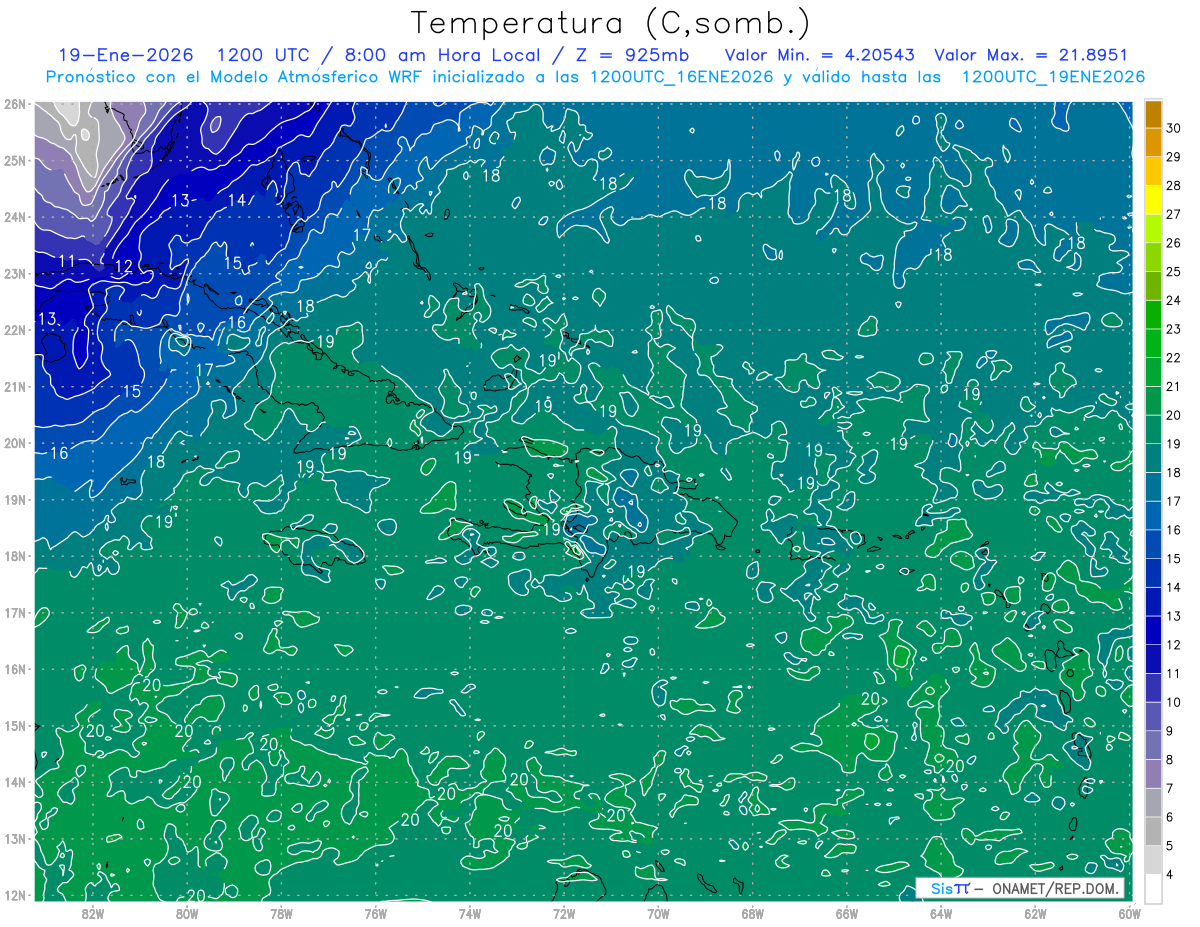The width and height of the screenshot is (1200, 927).
Task: Click the longitude label "74W"
Action: (x=470, y=913)
